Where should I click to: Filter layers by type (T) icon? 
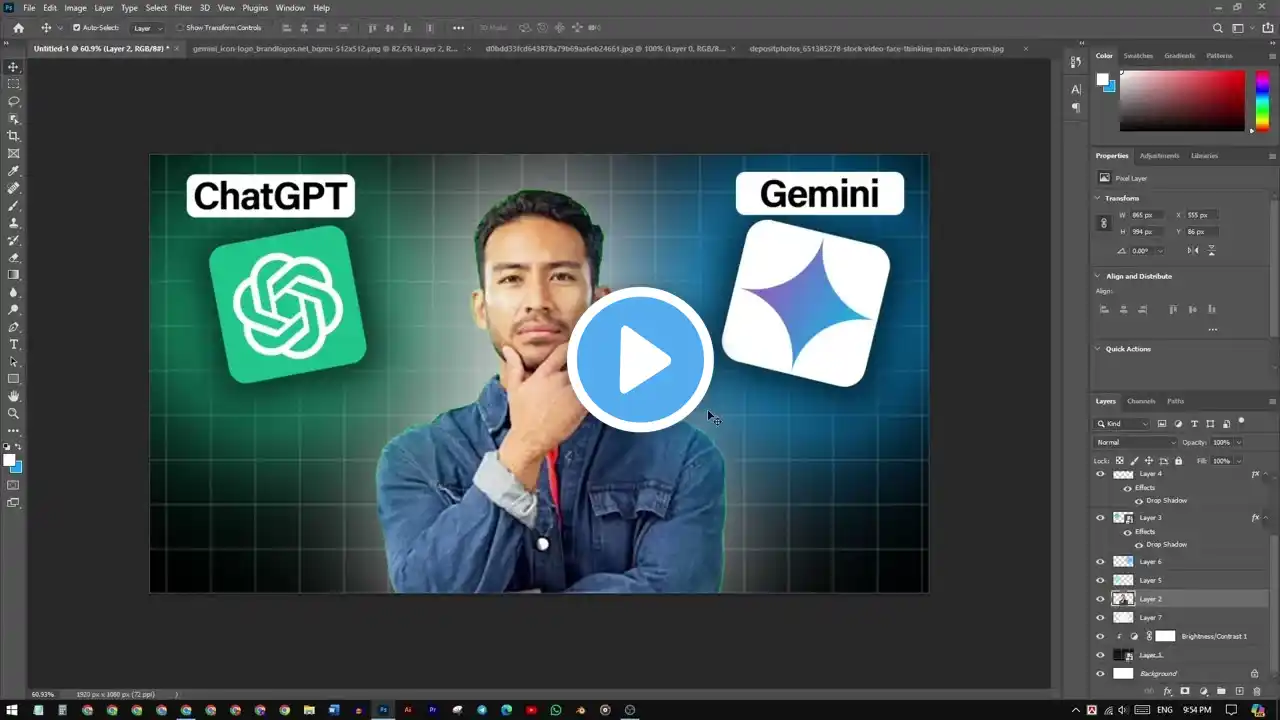click(x=1194, y=424)
